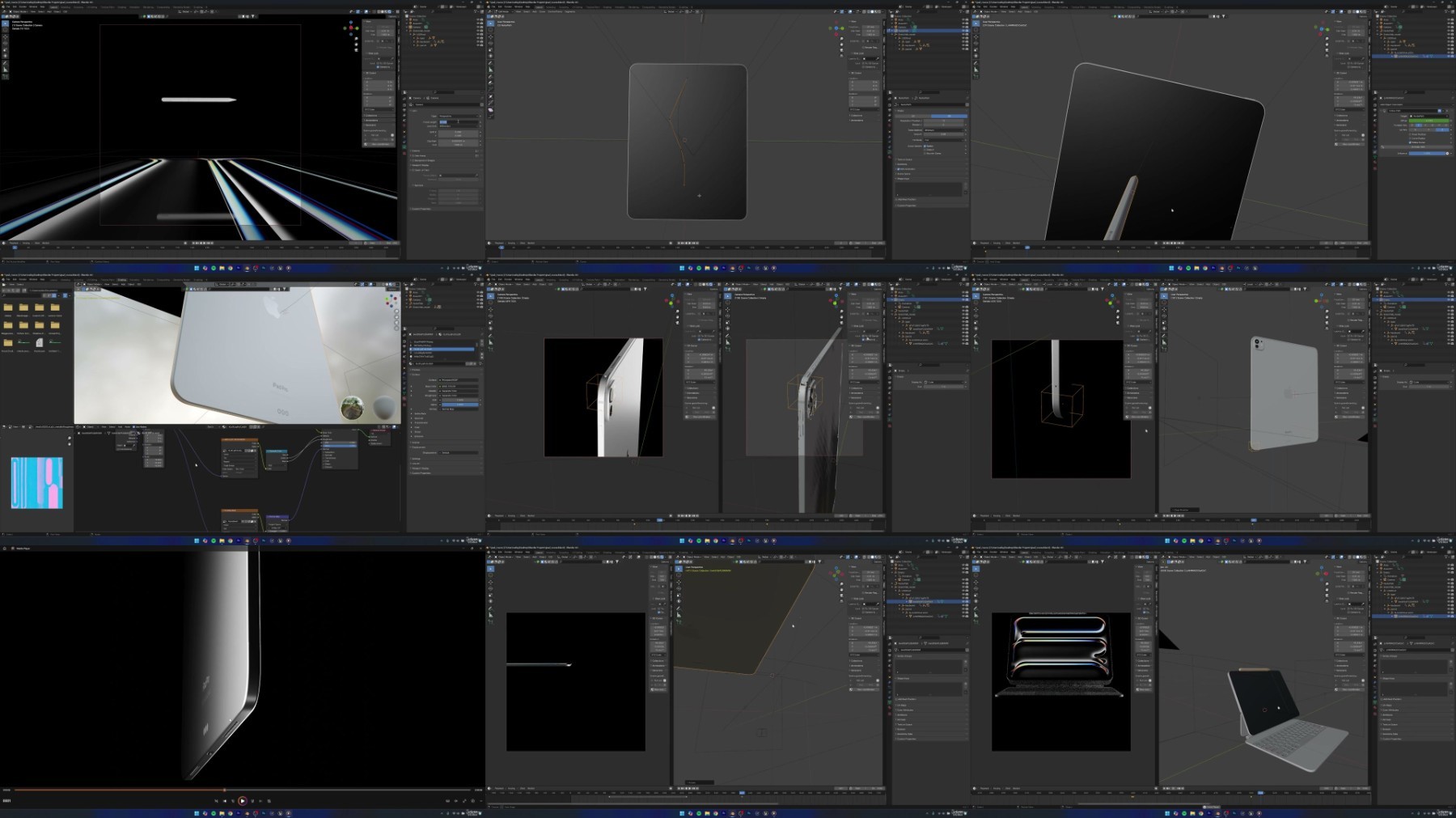Adjust the blue Influence slider in Follow Path constraint
The width and height of the screenshot is (1456, 818).
click(x=1427, y=153)
